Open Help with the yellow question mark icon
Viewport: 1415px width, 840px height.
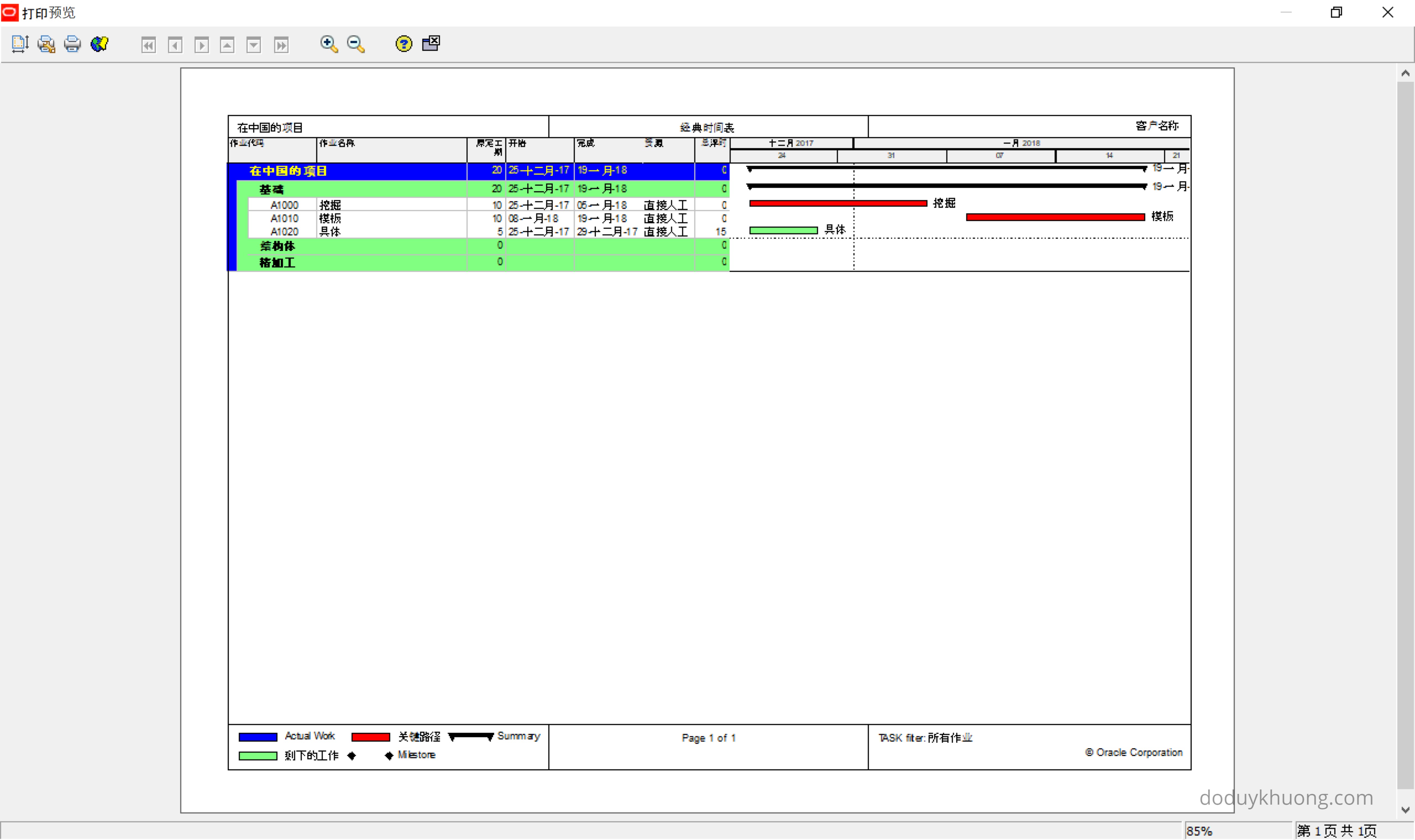pos(403,44)
